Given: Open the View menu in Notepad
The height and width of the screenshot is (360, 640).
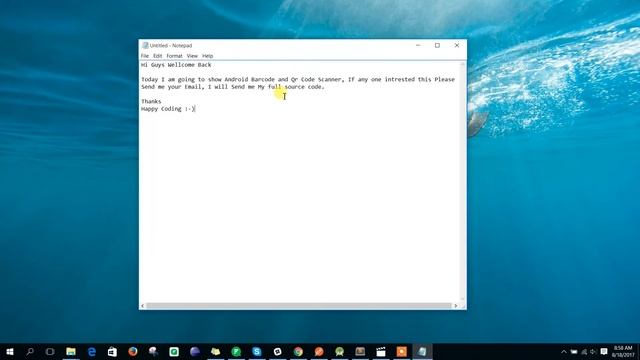Looking at the screenshot, I should (192, 56).
